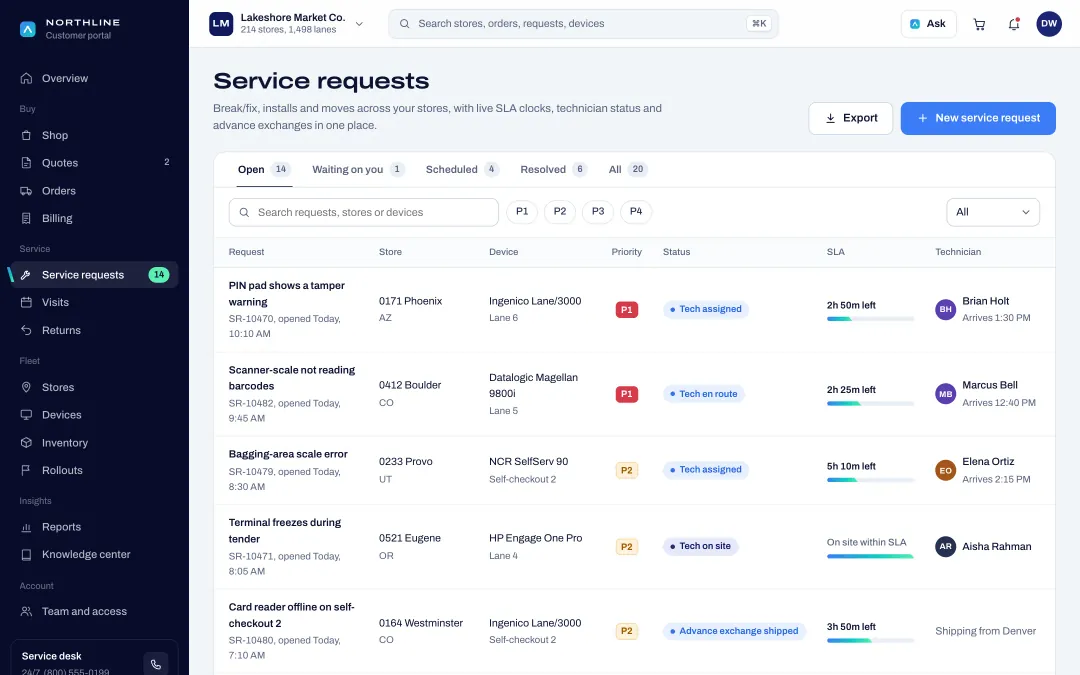This screenshot has width=1080, height=675.
Task: Click the Priority column header
Action: pos(626,252)
